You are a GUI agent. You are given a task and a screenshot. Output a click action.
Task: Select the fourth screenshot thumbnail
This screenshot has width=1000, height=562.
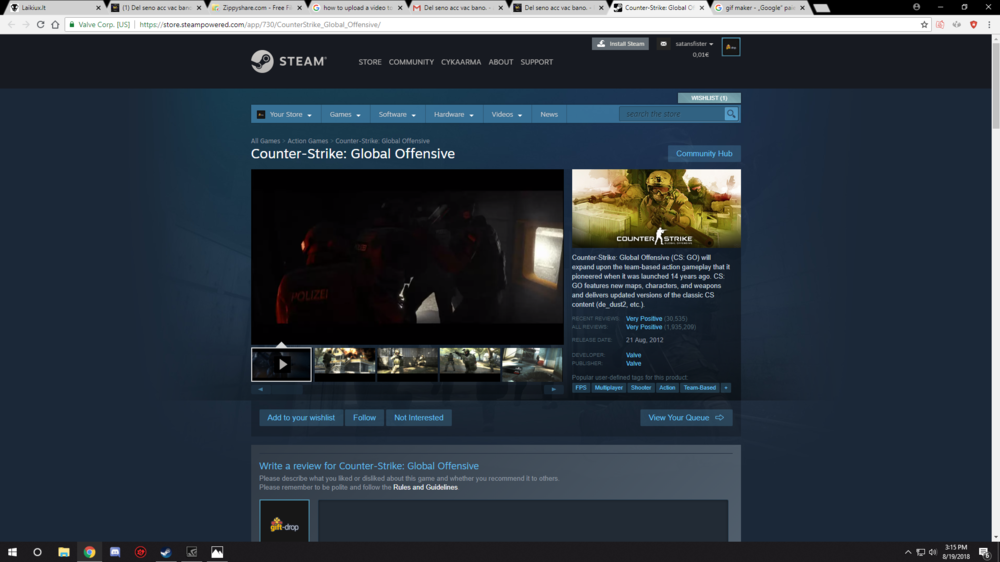pyautogui.click(x=470, y=364)
